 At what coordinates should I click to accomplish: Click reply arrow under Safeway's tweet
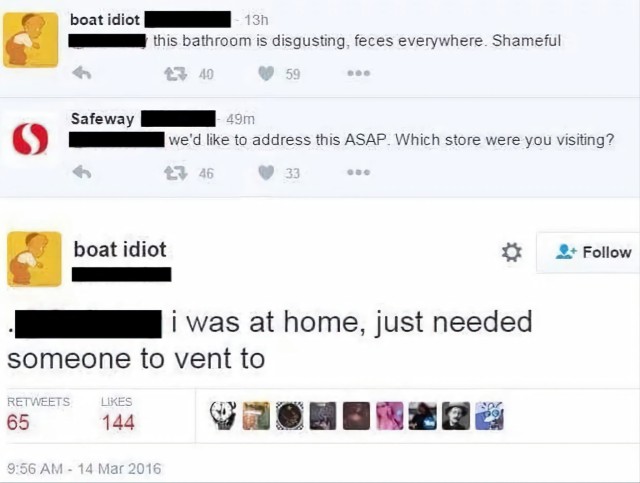[x=82, y=172]
